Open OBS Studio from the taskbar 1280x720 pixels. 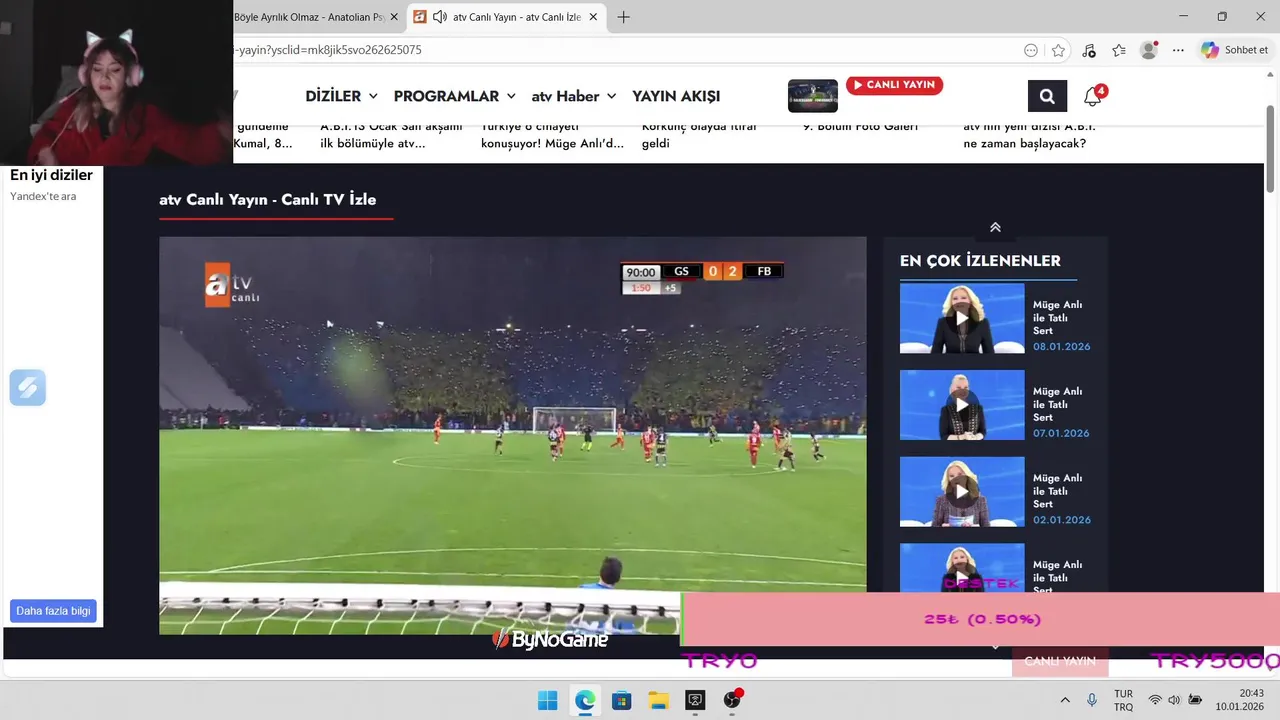click(732, 700)
